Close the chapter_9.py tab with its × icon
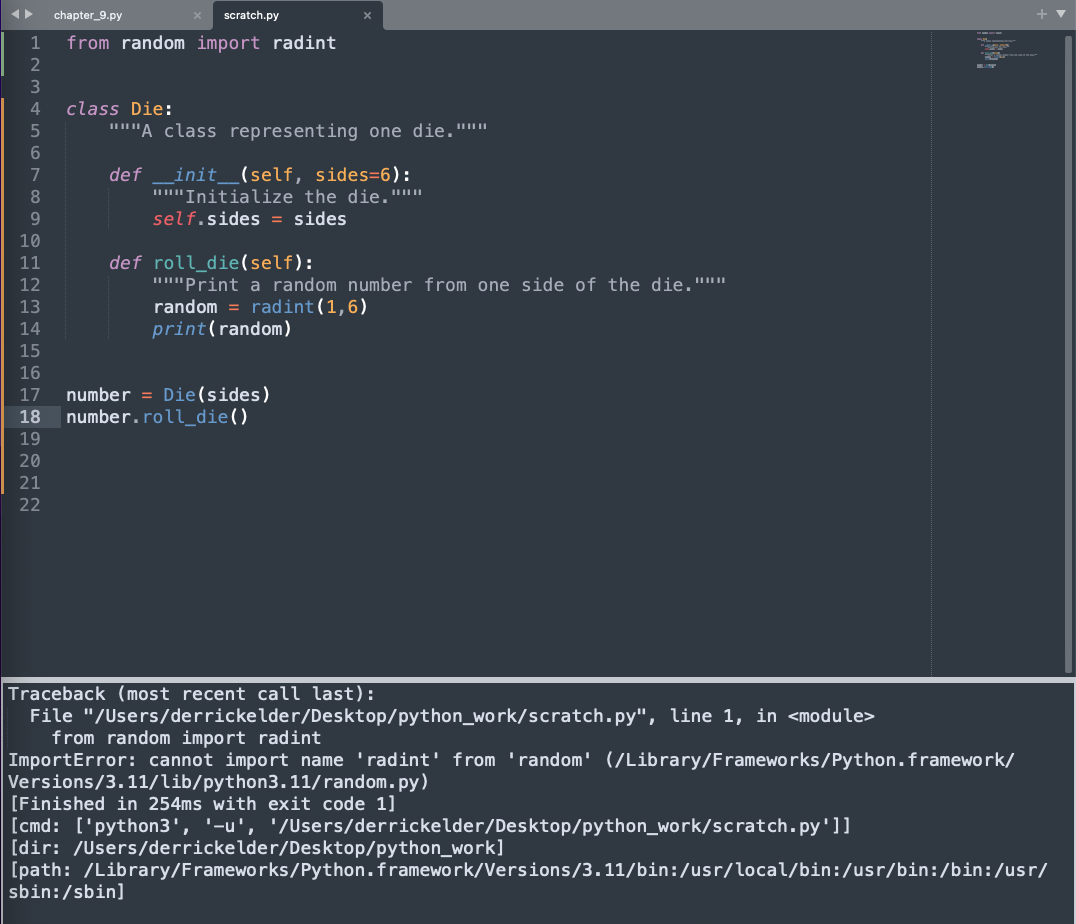 point(196,15)
